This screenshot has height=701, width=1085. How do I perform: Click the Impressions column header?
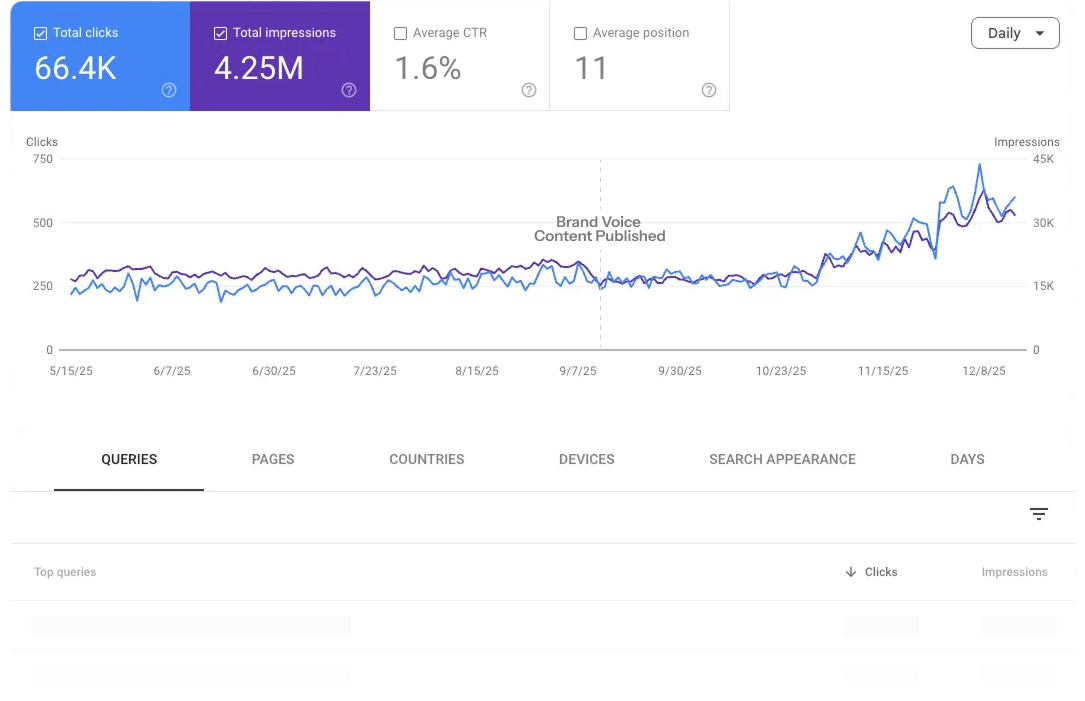click(1014, 571)
